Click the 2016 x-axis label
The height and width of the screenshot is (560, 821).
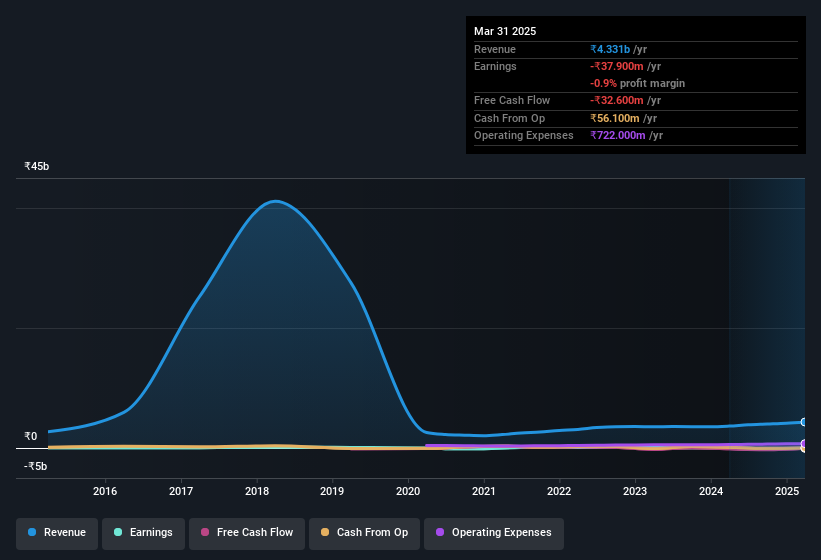pyautogui.click(x=105, y=491)
